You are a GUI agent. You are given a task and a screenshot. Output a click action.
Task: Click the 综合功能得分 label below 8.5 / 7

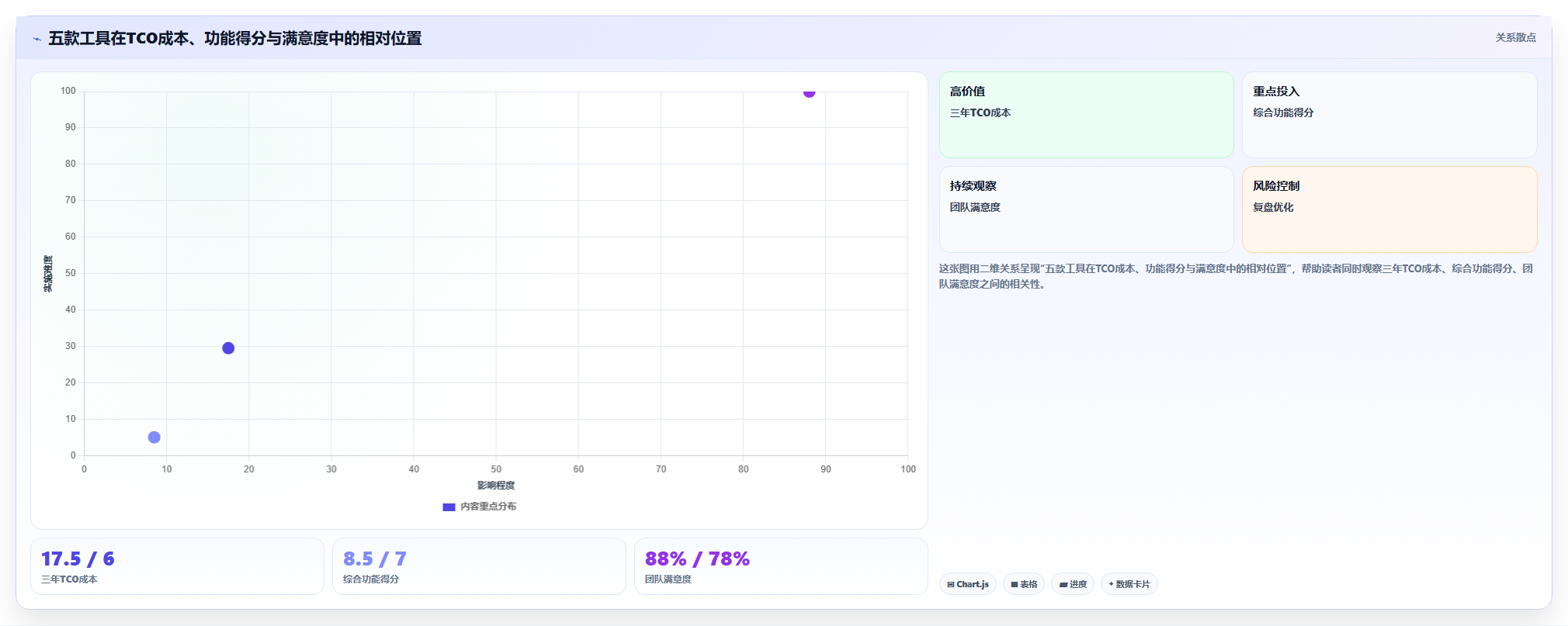(371, 579)
